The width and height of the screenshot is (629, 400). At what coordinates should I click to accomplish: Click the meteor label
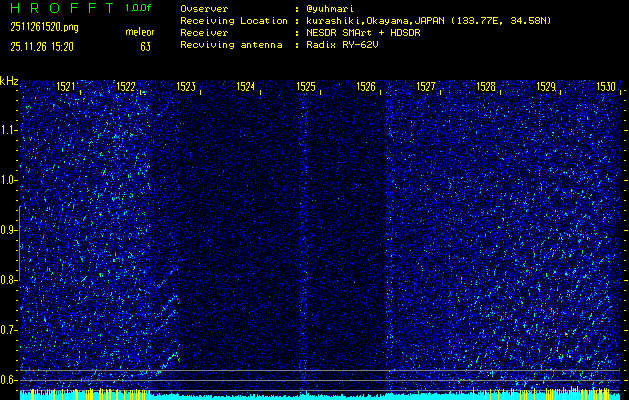click(x=140, y=32)
